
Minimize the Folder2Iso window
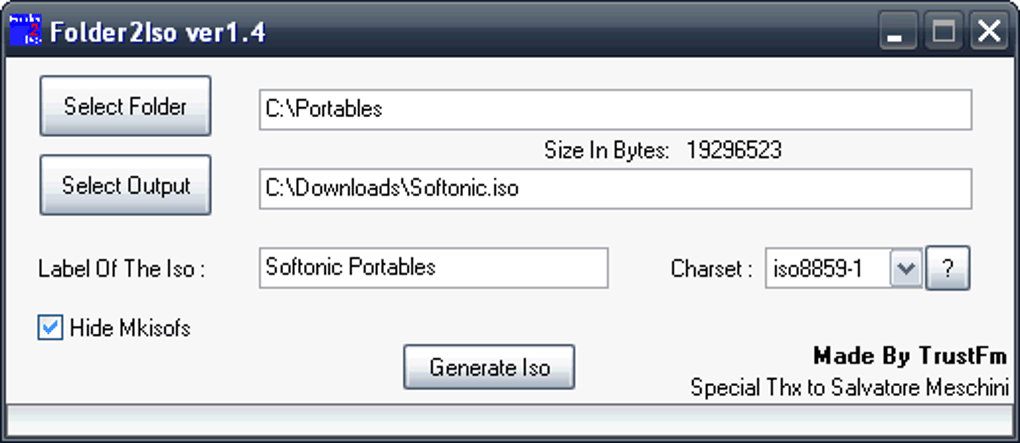[898, 31]
